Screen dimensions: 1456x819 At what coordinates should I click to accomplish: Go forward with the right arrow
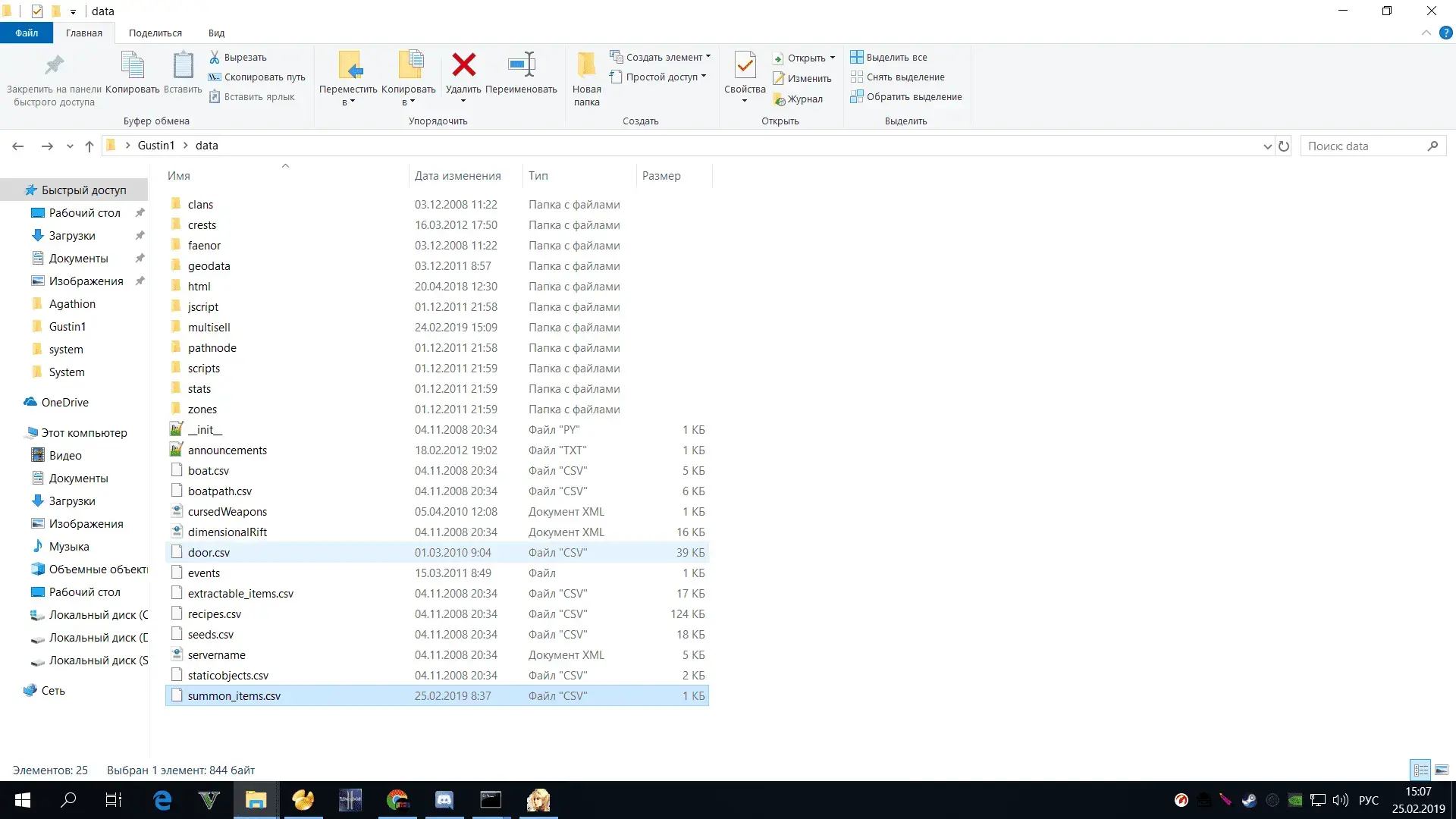(47, 146)
